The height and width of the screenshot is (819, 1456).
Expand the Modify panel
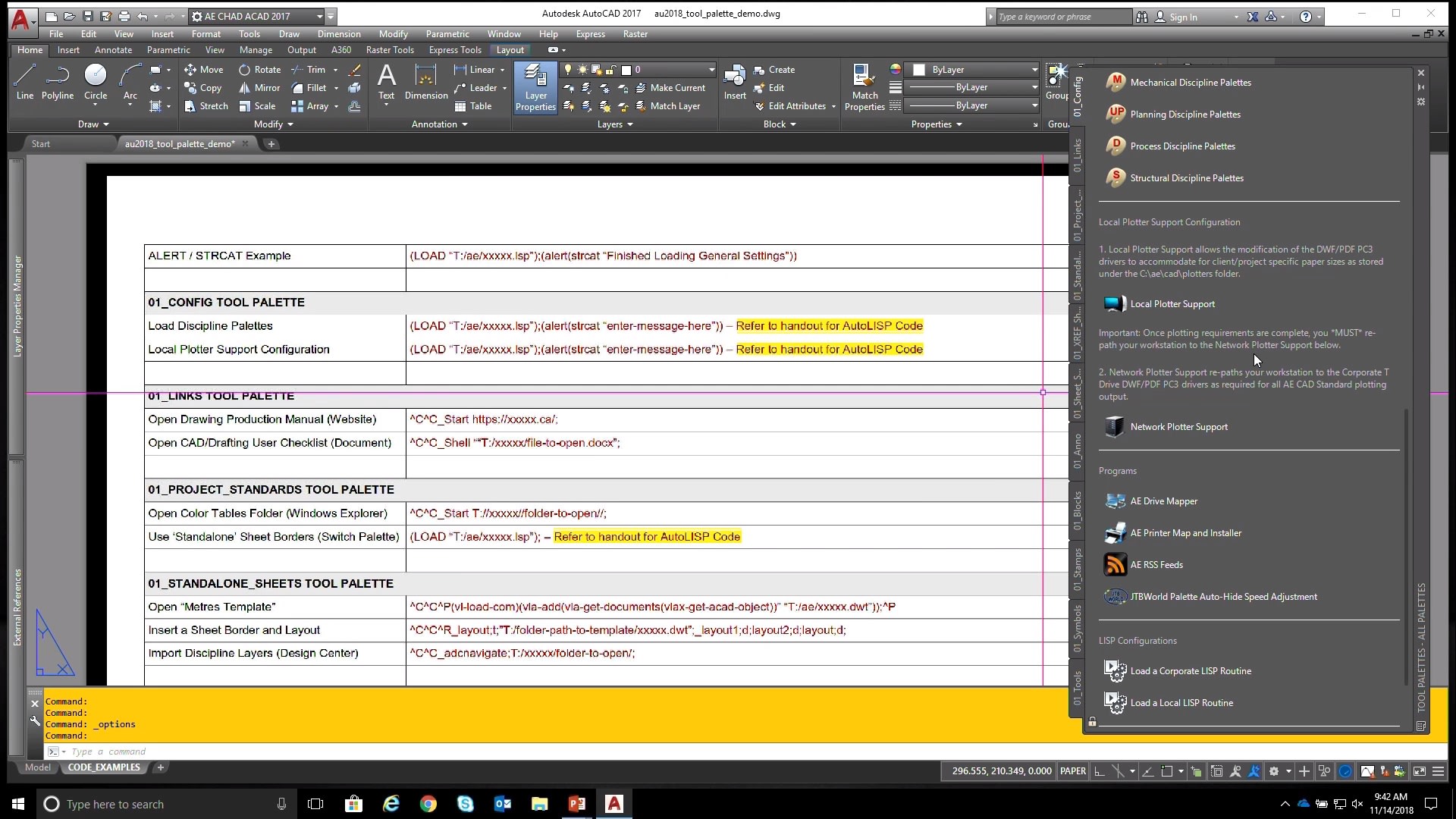[273, 124]
